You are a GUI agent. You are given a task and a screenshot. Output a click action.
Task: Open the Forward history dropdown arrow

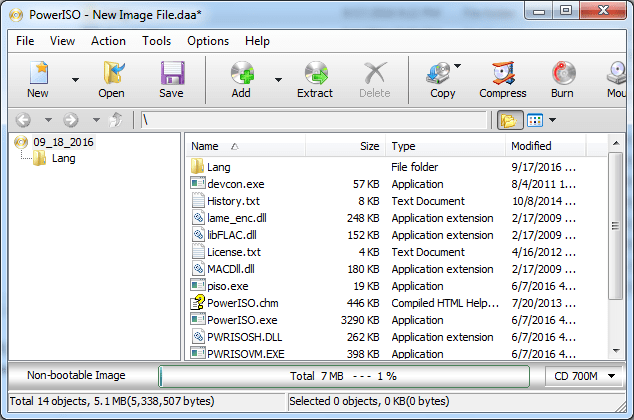pyautogui.click(x=96, y=120)
